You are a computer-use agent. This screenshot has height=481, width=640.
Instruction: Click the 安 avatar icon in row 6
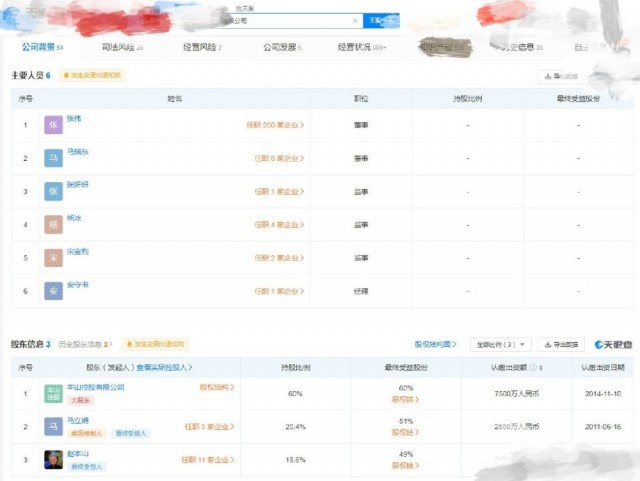(x=53, y=291)
